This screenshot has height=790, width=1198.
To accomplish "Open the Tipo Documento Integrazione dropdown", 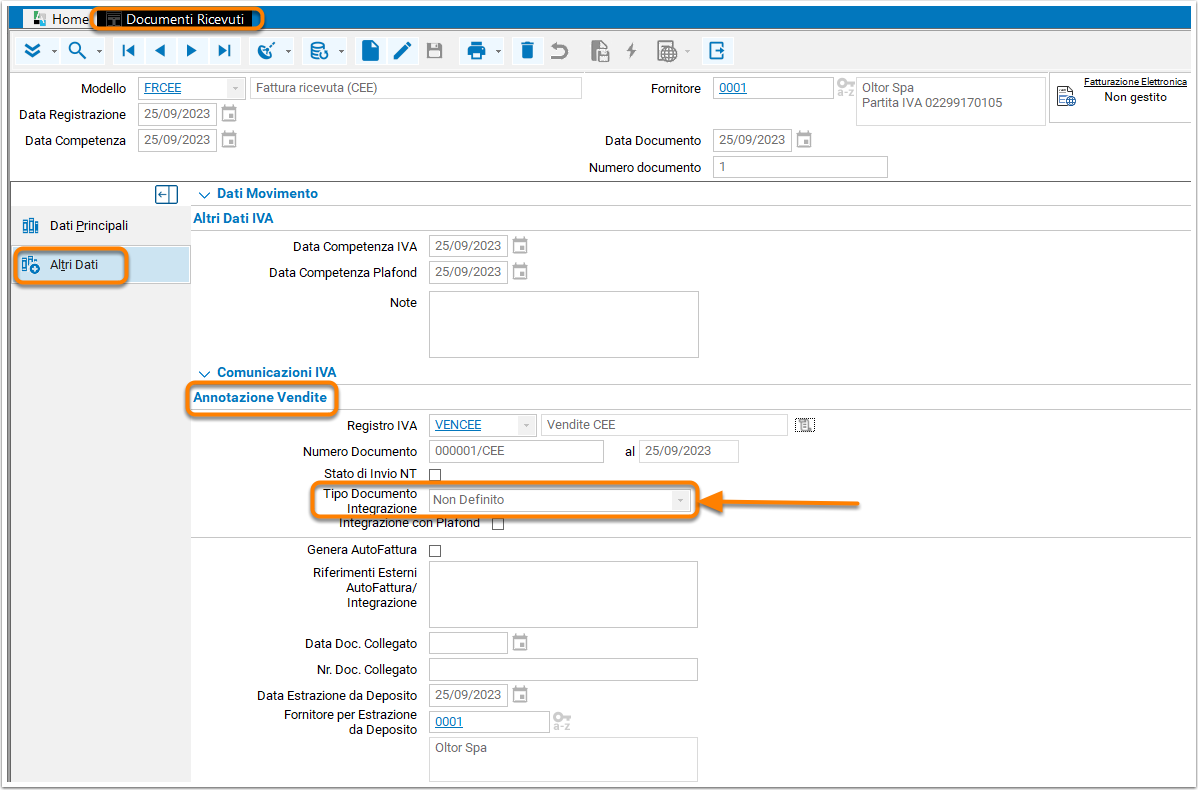I will tap(678, 500).
